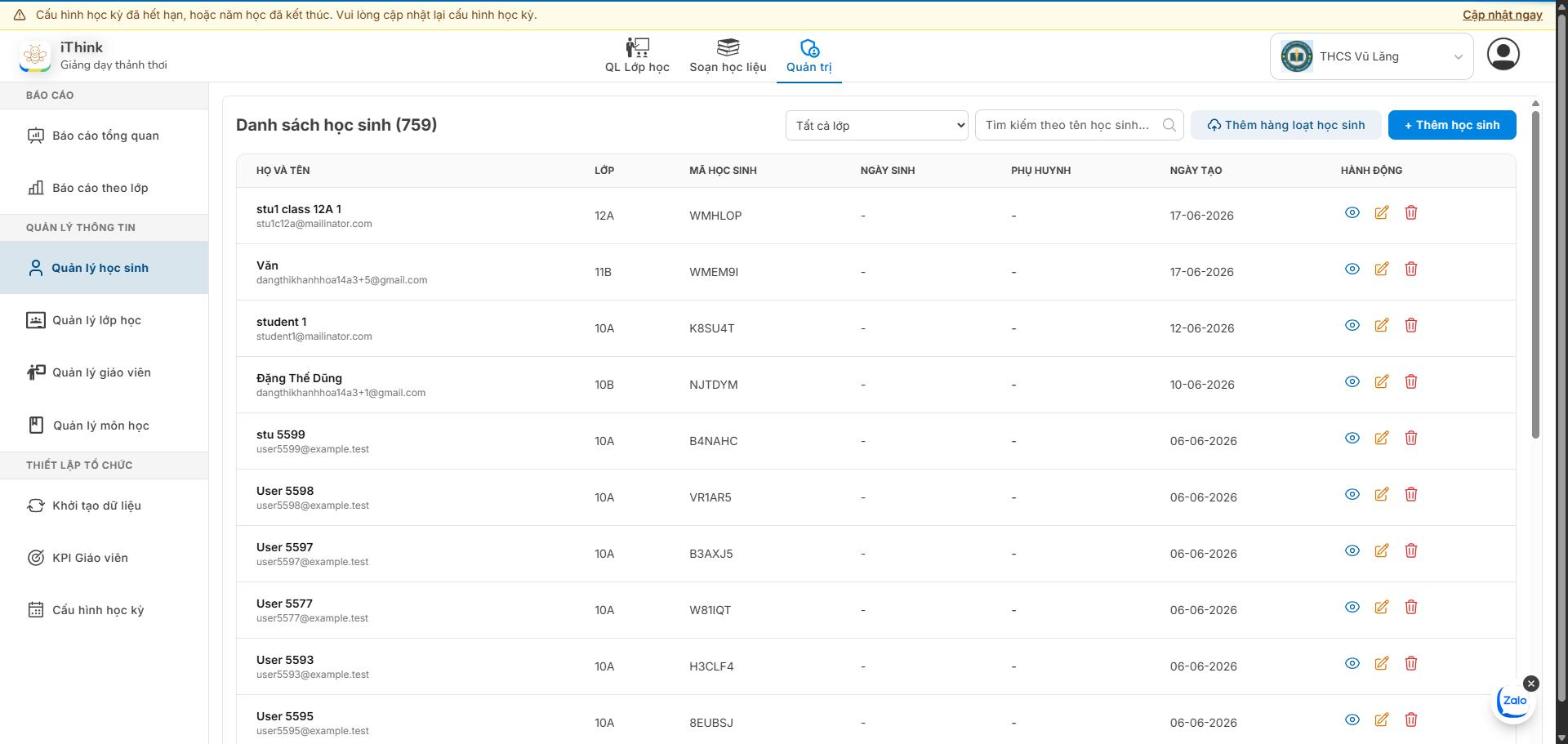The image size is (1568, 744).
Task: Open the Soạn học liệu tab
Action: point(728,56)
